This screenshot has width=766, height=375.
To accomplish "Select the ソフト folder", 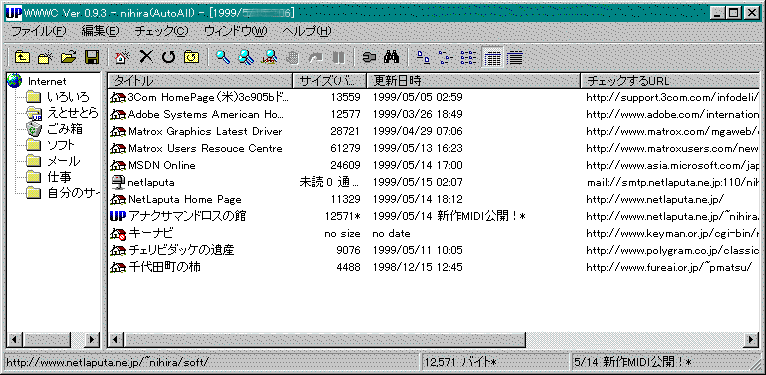I will click(61, 145).
